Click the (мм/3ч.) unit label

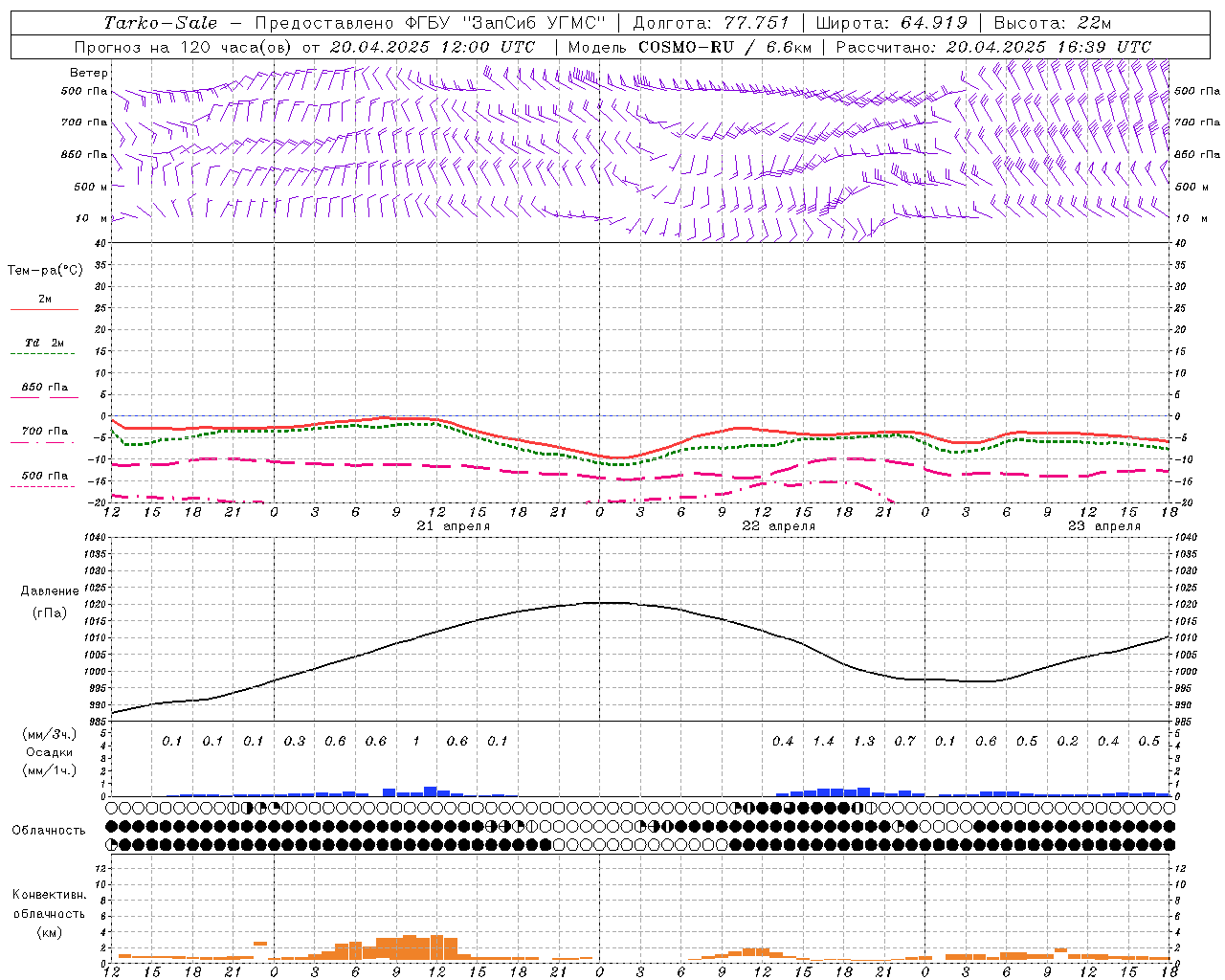[50, 735]
